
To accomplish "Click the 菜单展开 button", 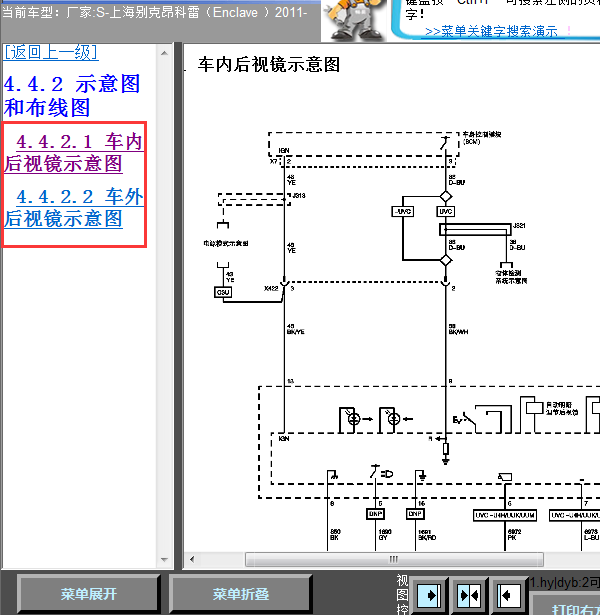I will 89,594.
